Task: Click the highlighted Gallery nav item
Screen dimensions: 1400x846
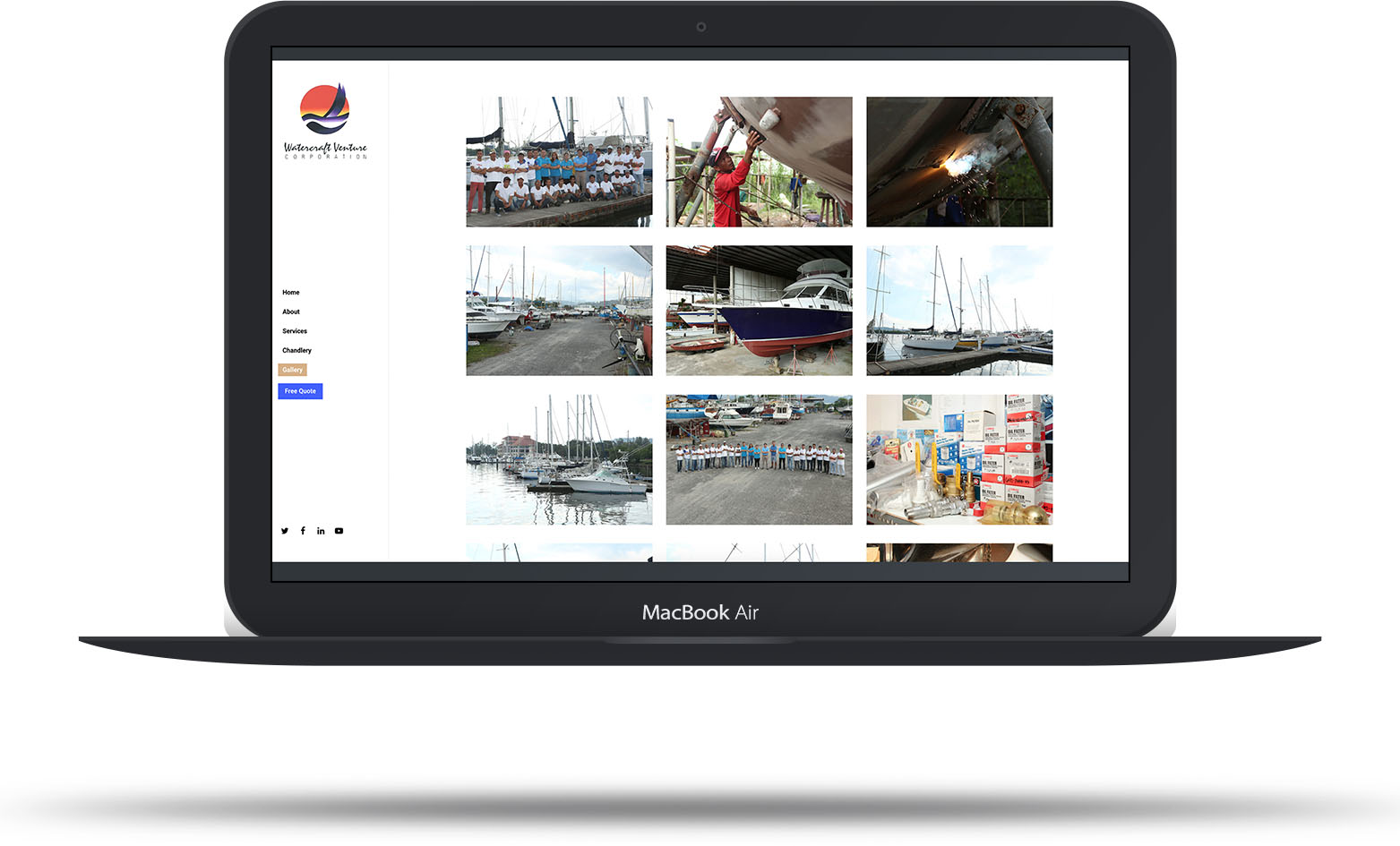Action: pos(293,370)
